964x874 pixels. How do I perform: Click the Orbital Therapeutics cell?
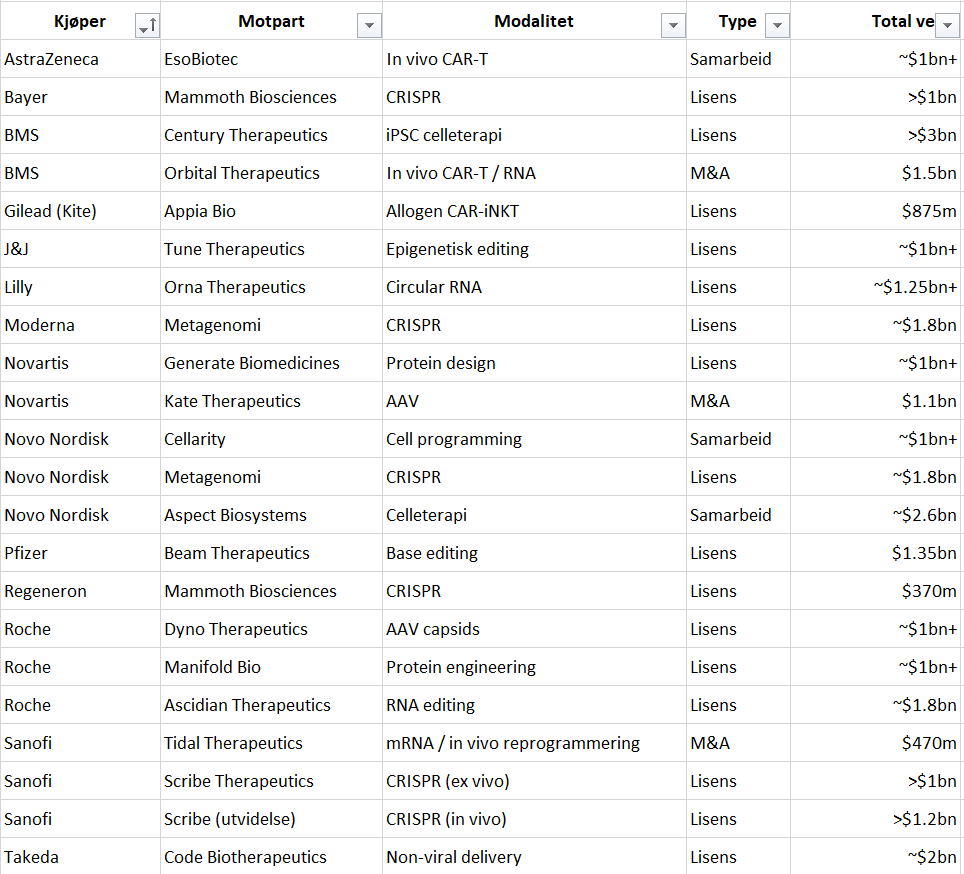tap(242, 173)
